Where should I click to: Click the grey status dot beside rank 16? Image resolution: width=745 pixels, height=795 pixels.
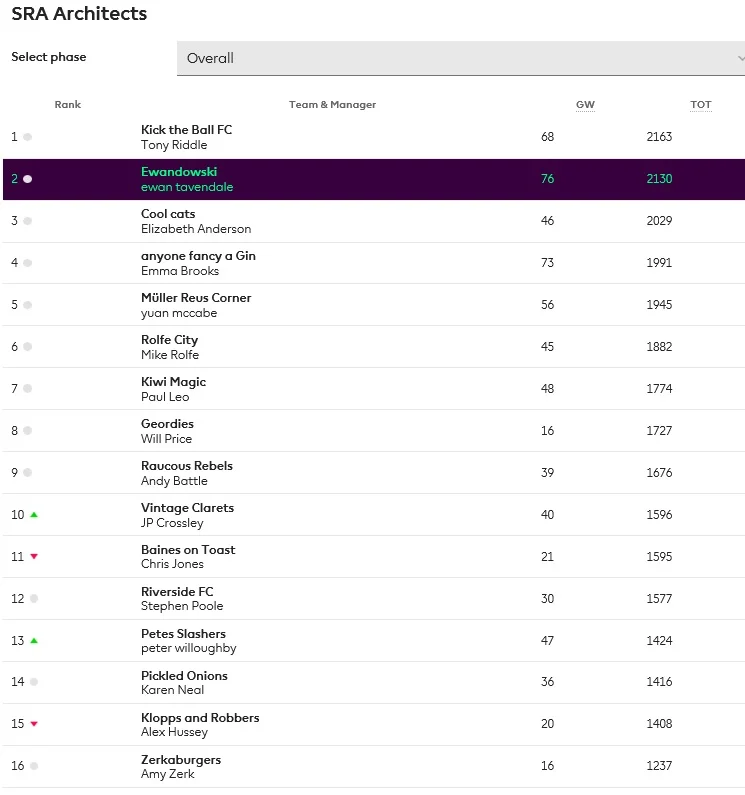pos(34,766)
